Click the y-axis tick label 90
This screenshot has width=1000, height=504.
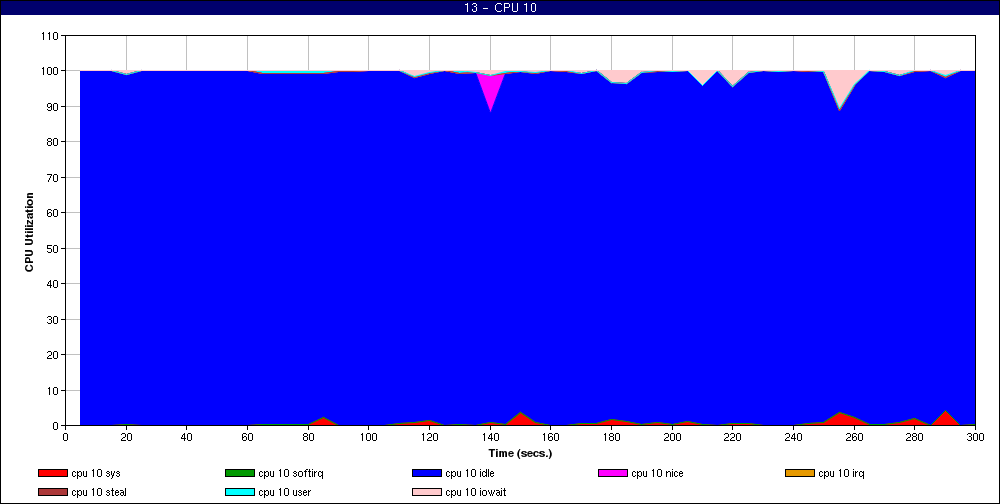coord(53,107)
